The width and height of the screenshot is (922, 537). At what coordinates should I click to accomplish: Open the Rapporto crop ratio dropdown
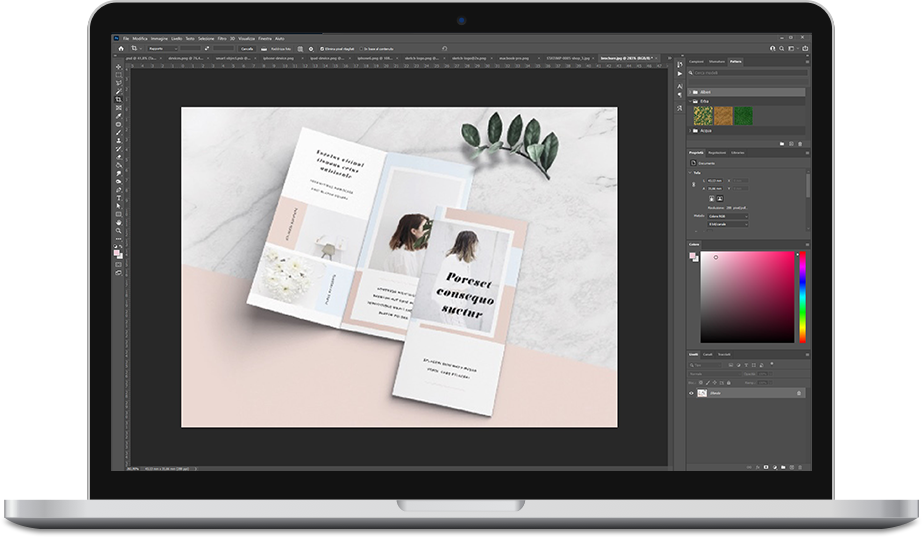point(162,49)
